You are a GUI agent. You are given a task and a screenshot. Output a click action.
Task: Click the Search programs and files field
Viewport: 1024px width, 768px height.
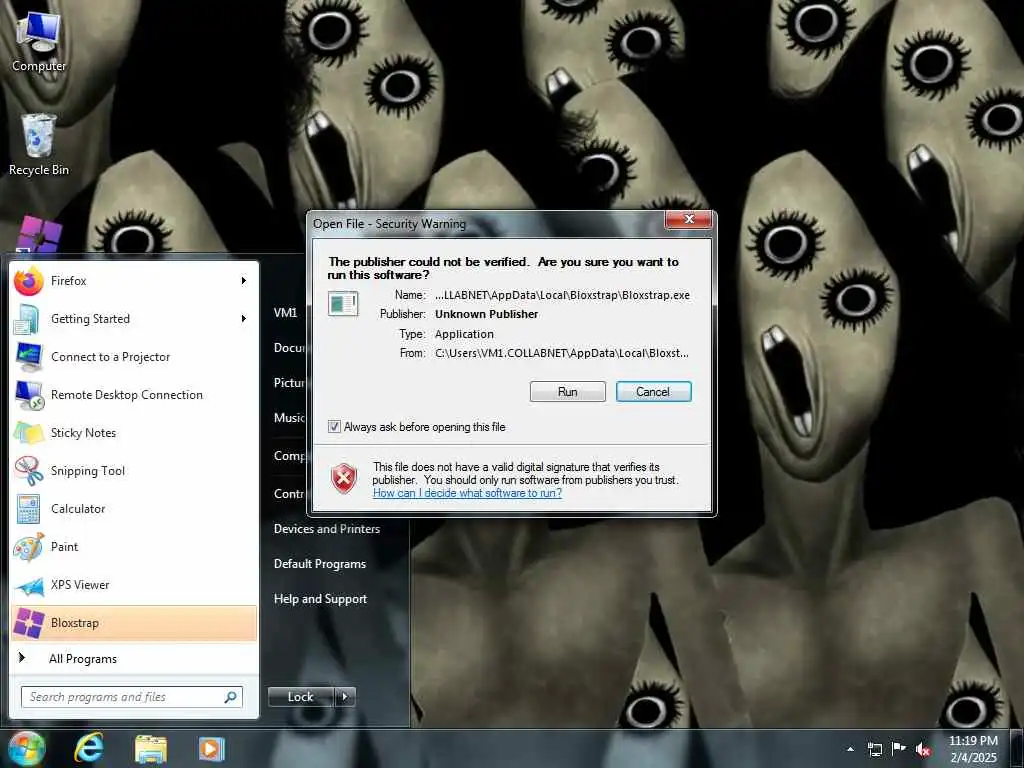pyautogui.click(x=131, y=697)
